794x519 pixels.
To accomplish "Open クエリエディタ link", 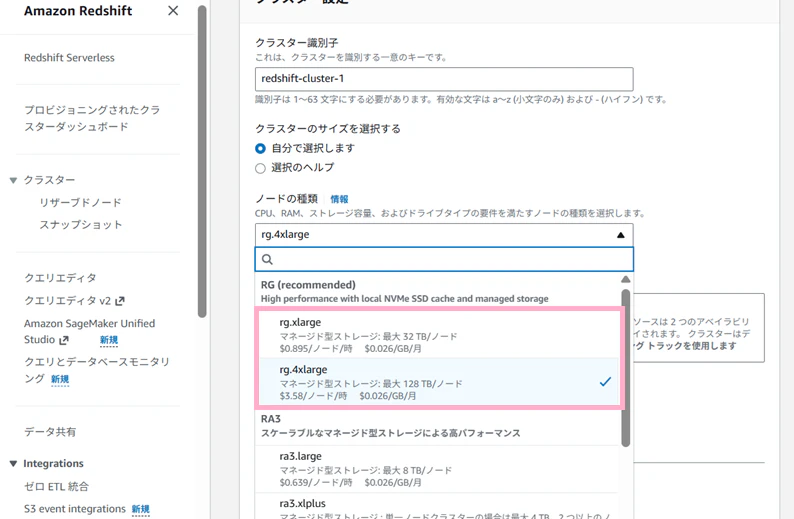I will tap(60, 278).
